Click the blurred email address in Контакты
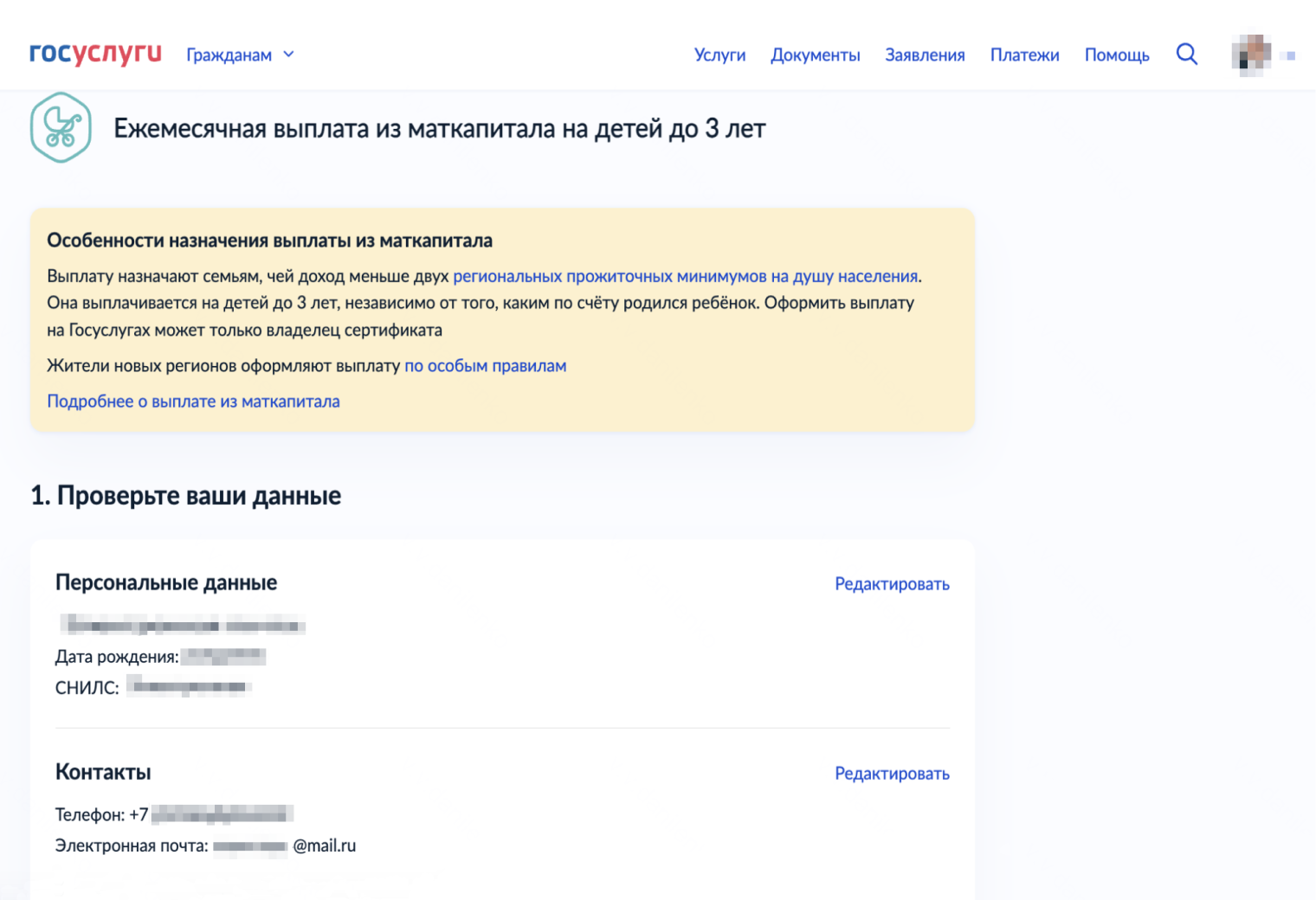This screenshot has width=1316, height=900. (x=251, y=845)
